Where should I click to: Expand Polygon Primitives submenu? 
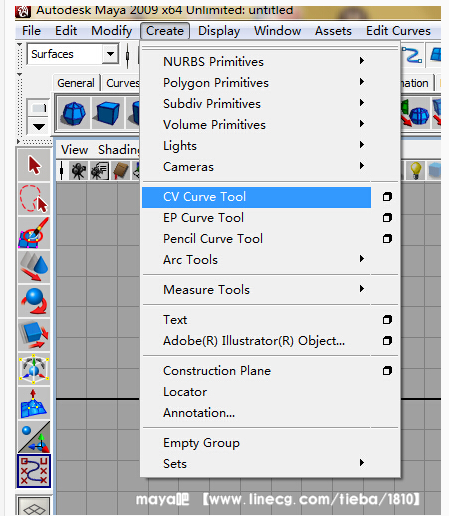tap(256, 83)
